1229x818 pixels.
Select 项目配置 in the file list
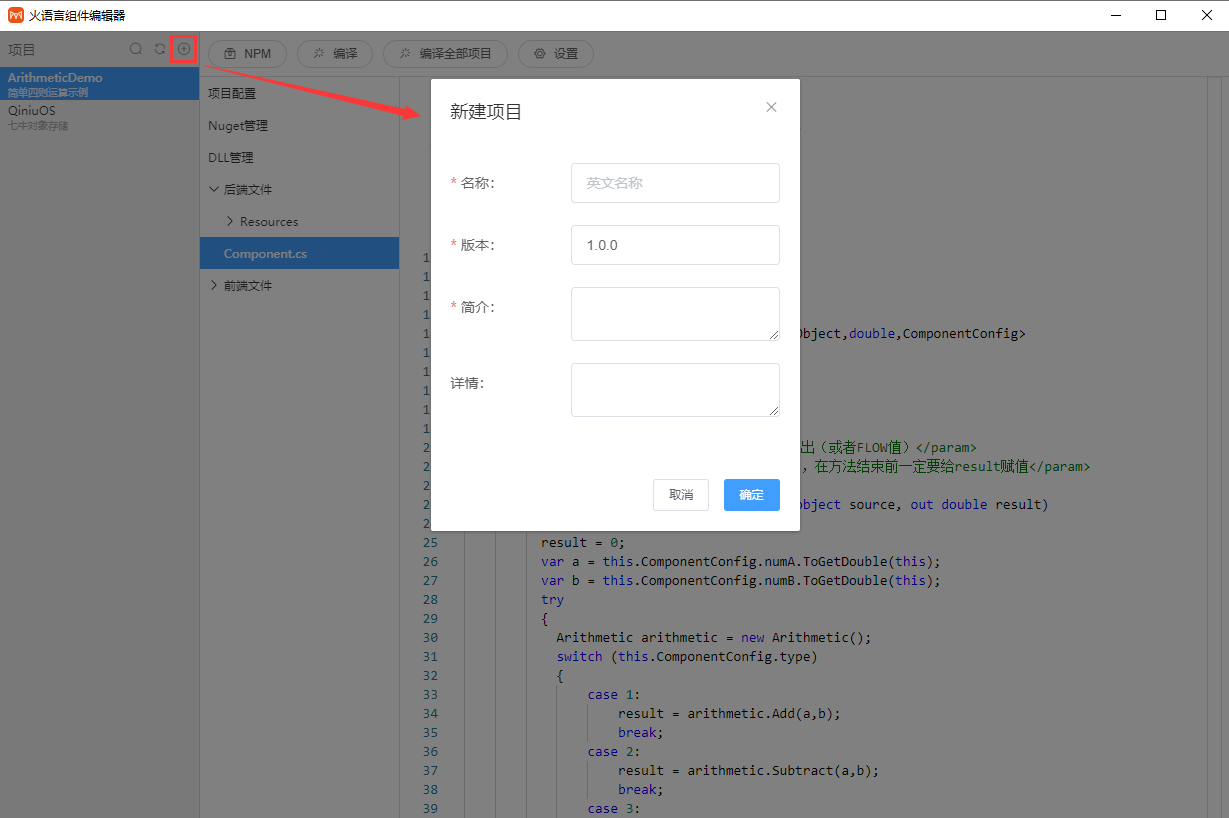tap(232, 93)
